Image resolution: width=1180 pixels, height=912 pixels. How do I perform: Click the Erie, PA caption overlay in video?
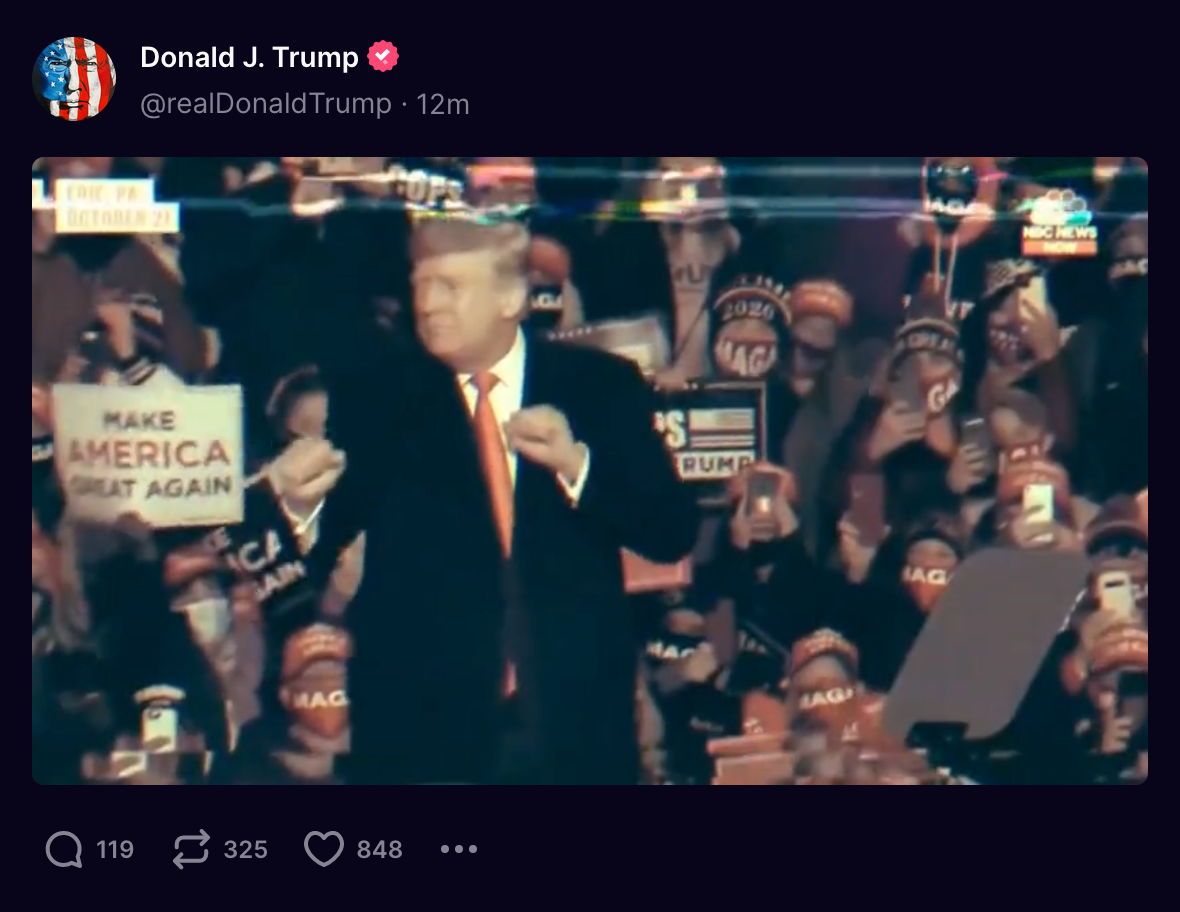[117, 205]
